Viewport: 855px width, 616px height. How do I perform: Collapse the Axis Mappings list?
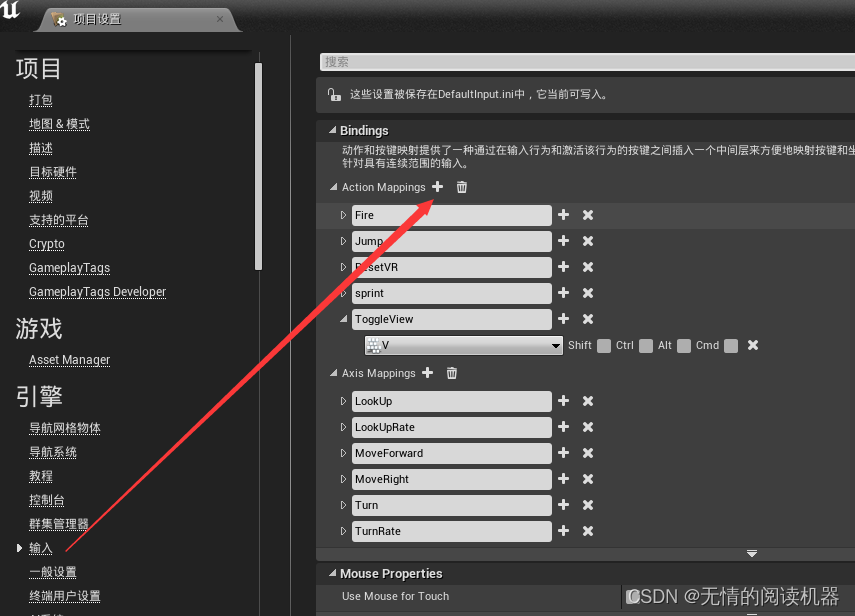[333, 373]
